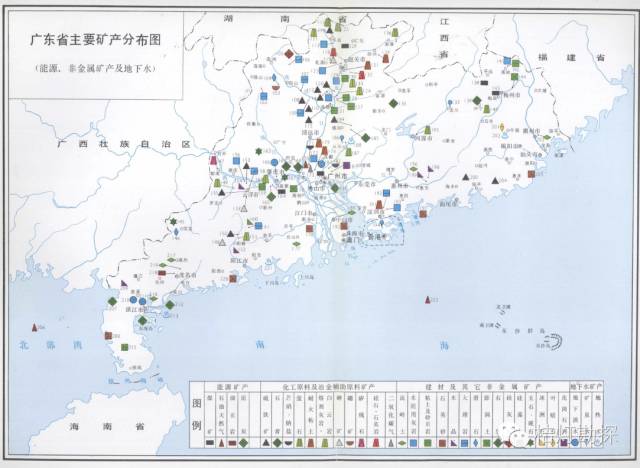The image size is (640, 468).
Task: Click the 地下水矿产 legend category heading
Action: click(x=586, y=387)
